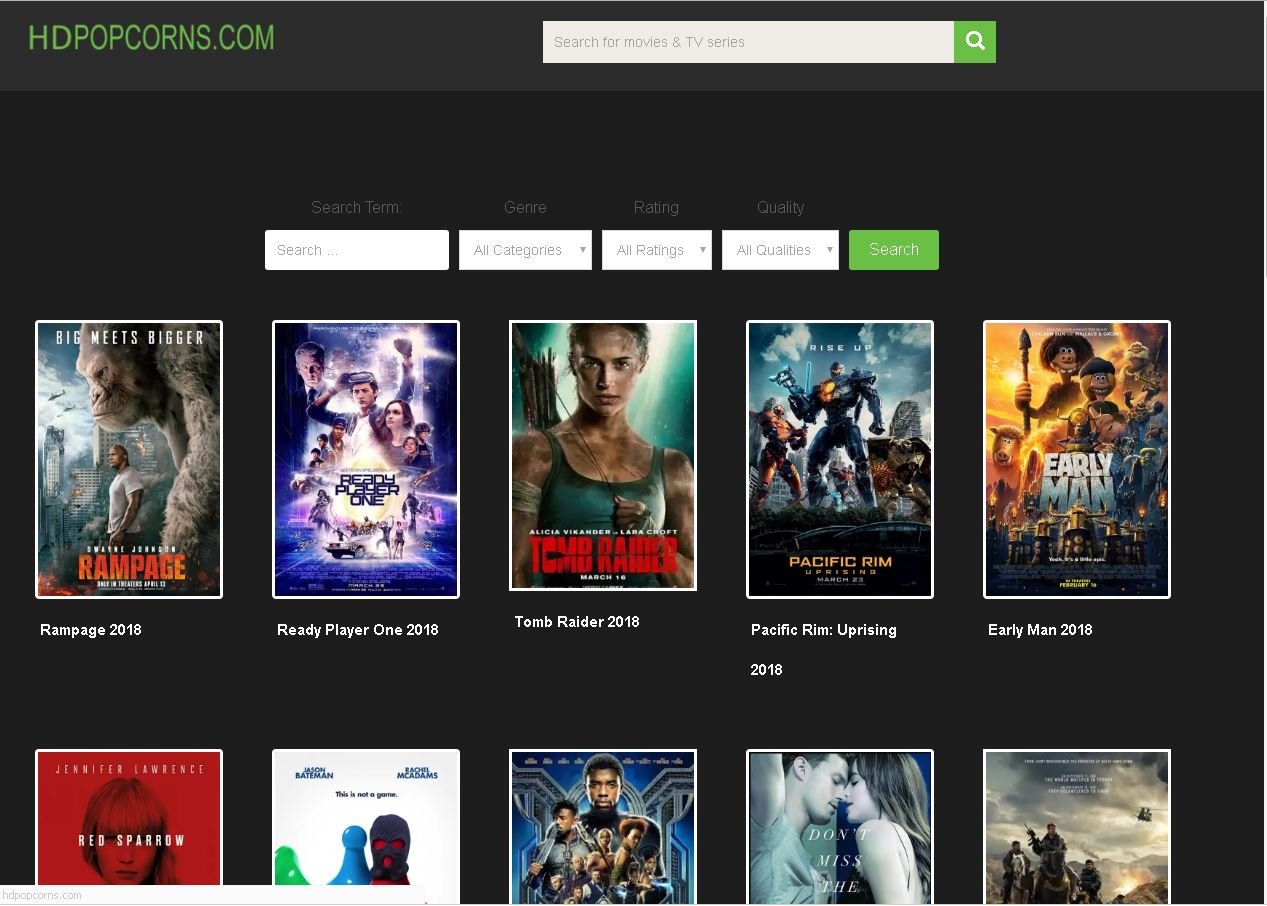Click the Genre filter label

(525, 208)
